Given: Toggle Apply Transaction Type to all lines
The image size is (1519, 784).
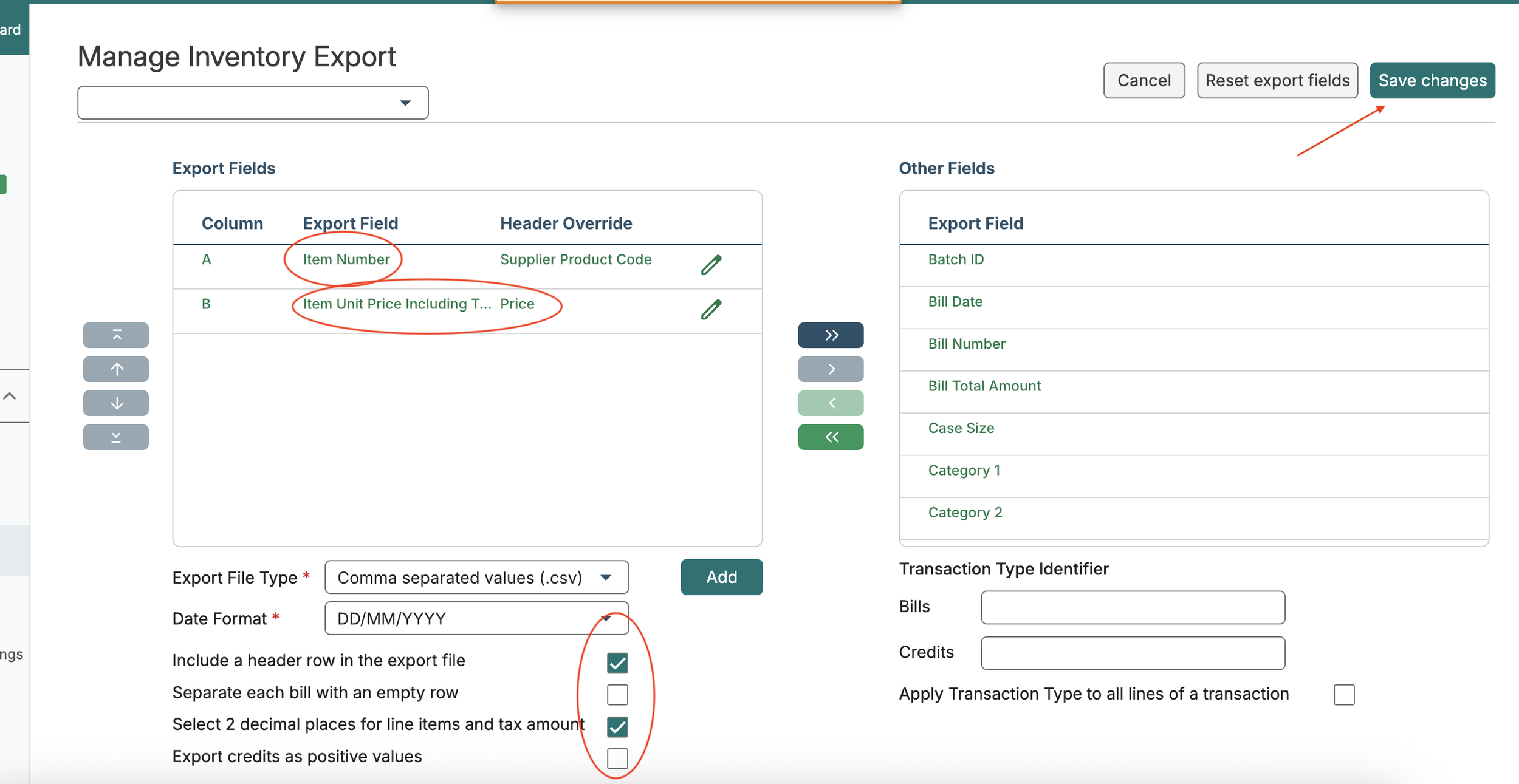Looking at the screenshot, I should (x=1344, y=695).
